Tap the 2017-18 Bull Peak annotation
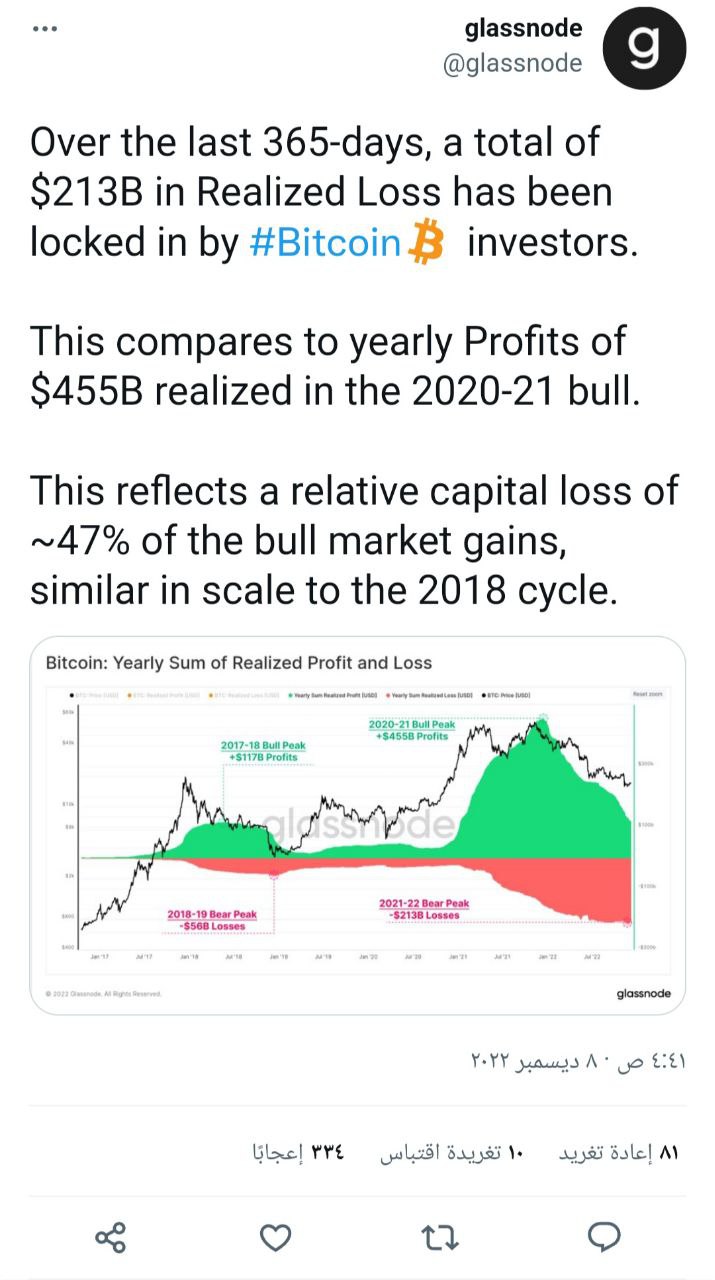The height and width of the screenshot is (1280, 715). click(x=263, y=752)
